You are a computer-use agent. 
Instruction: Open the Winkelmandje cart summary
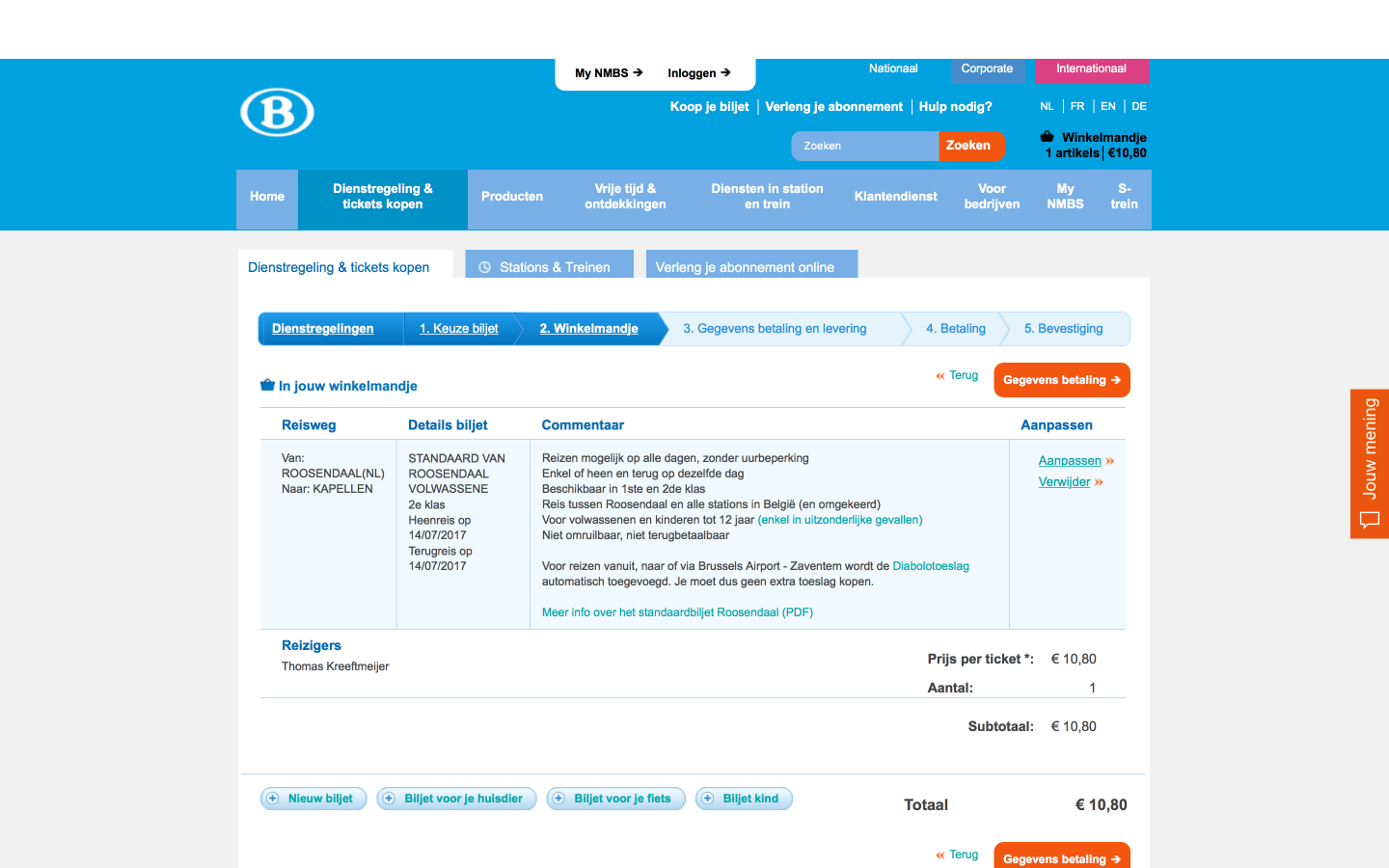coord(1096,145)
